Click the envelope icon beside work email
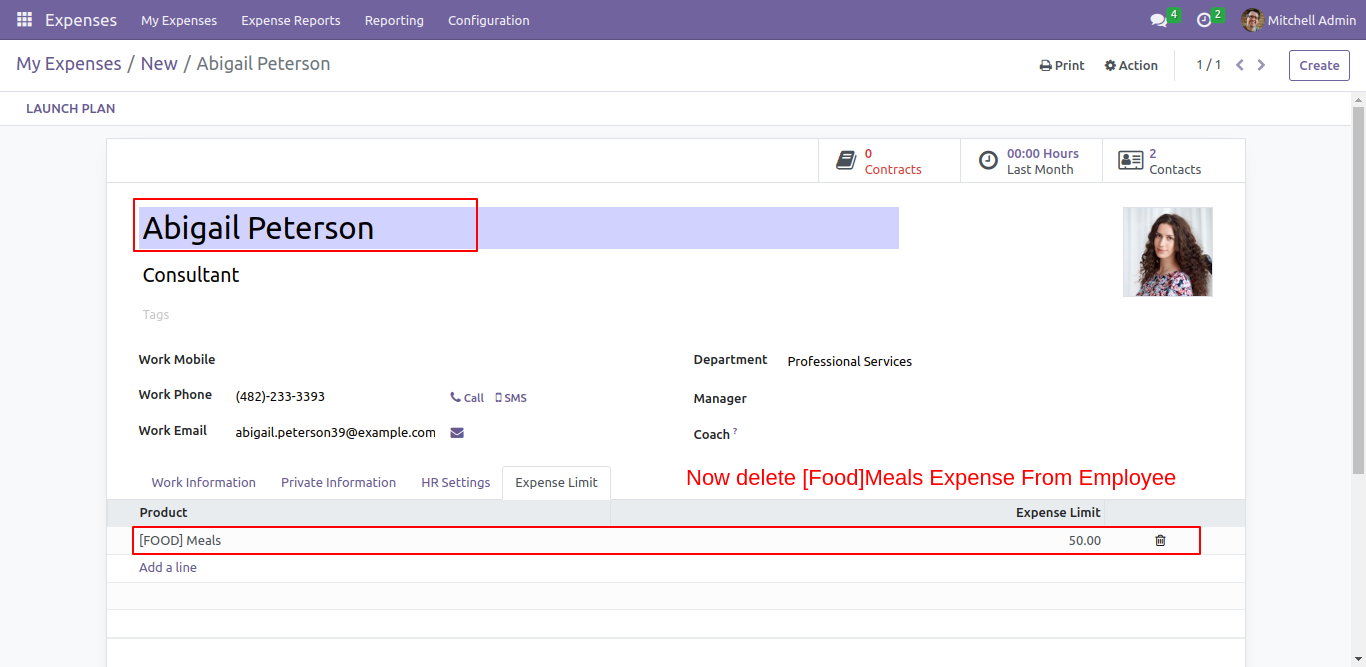Viewport: 1366px width, 667px height. click(x=457, y=433)
